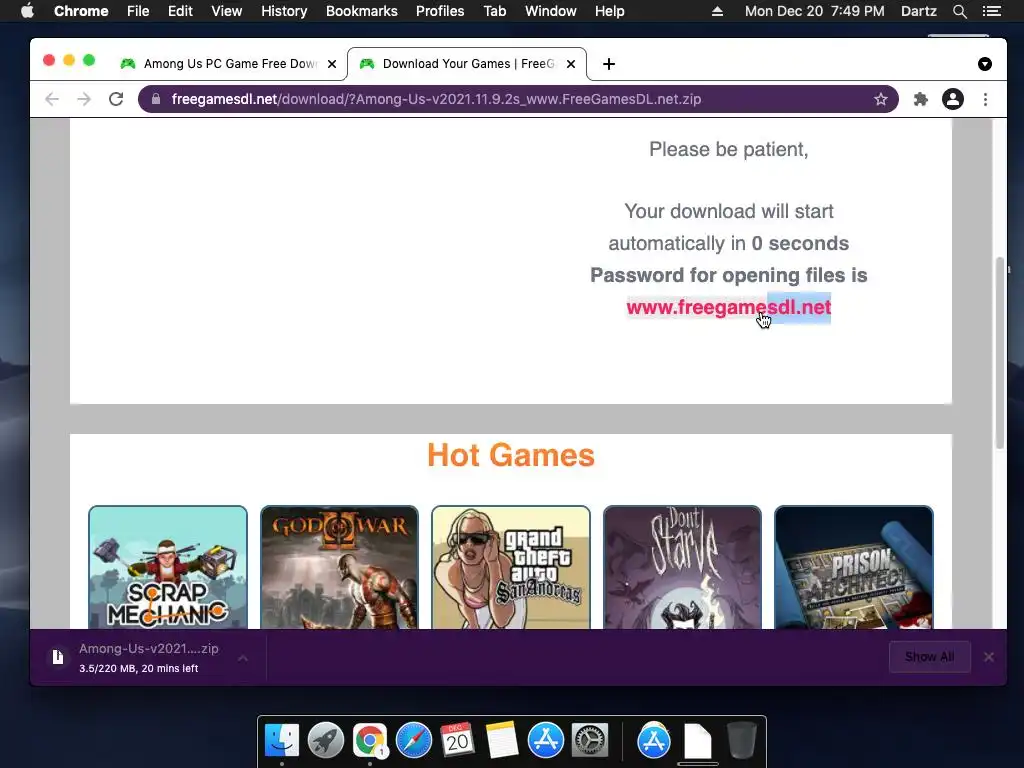Image resolution: width=1024 pixels, height=768 pixels.
Task: Open the Edit menu
Action: click(x=180, y=11)
